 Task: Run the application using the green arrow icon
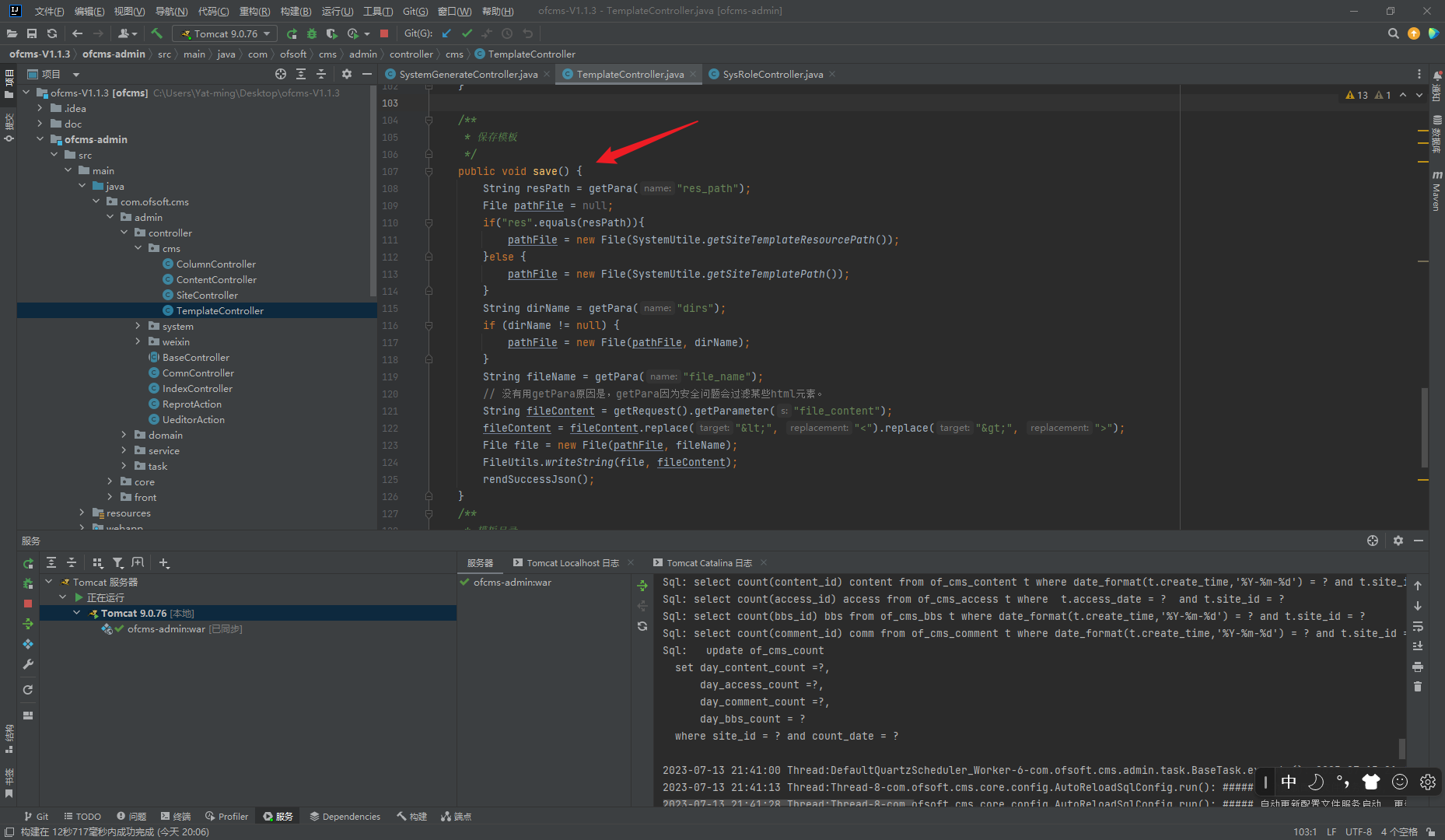coord(292,33)
